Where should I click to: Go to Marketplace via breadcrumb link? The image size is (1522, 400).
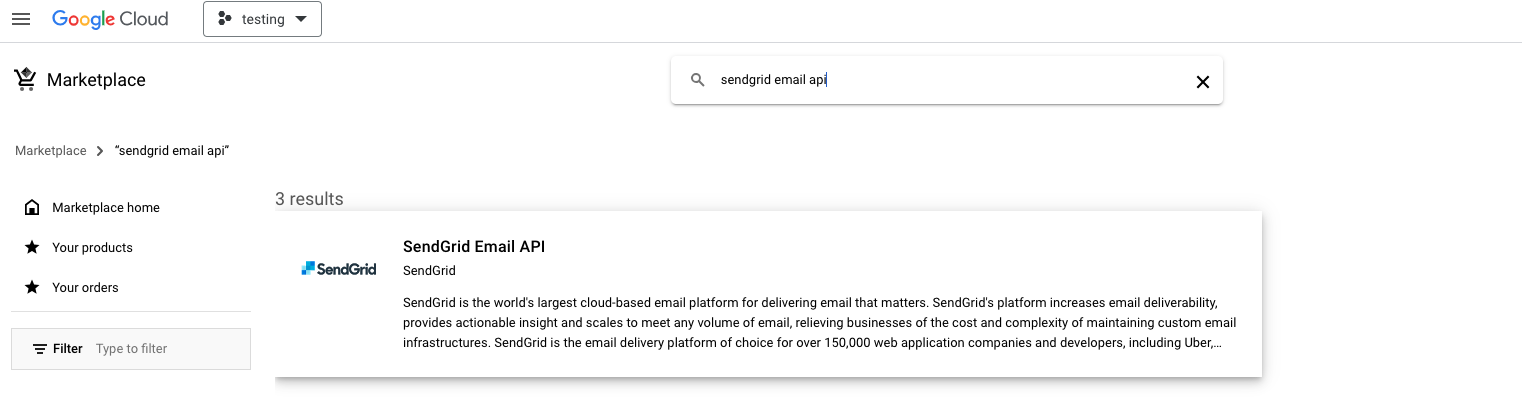tap(51, 150)
